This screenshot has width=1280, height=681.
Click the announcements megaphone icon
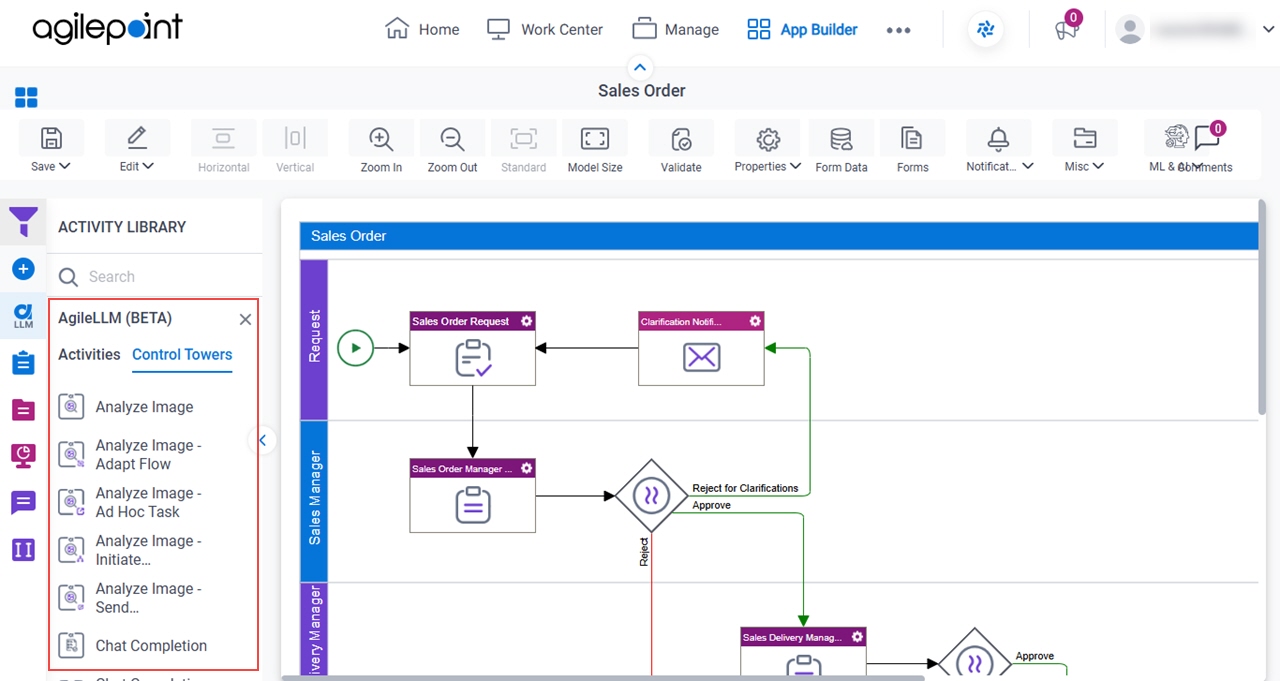1067,30
